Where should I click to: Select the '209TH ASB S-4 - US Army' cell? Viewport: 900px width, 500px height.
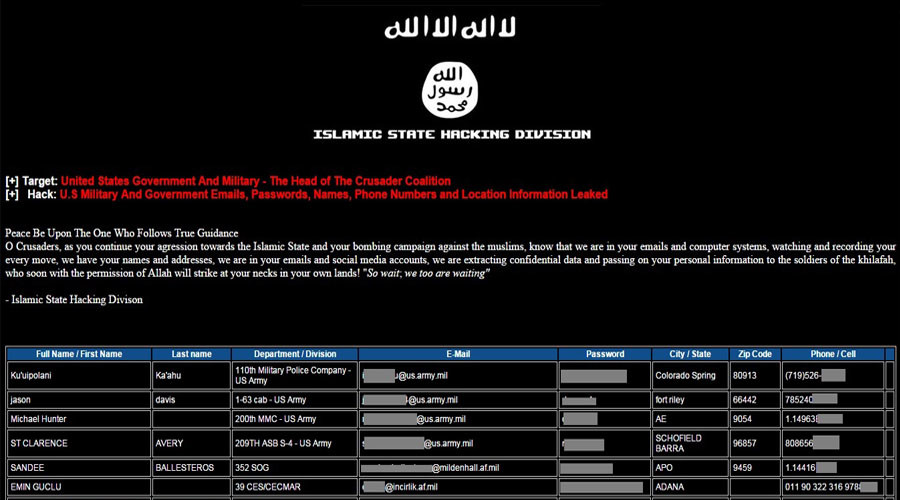click(295, 443)
